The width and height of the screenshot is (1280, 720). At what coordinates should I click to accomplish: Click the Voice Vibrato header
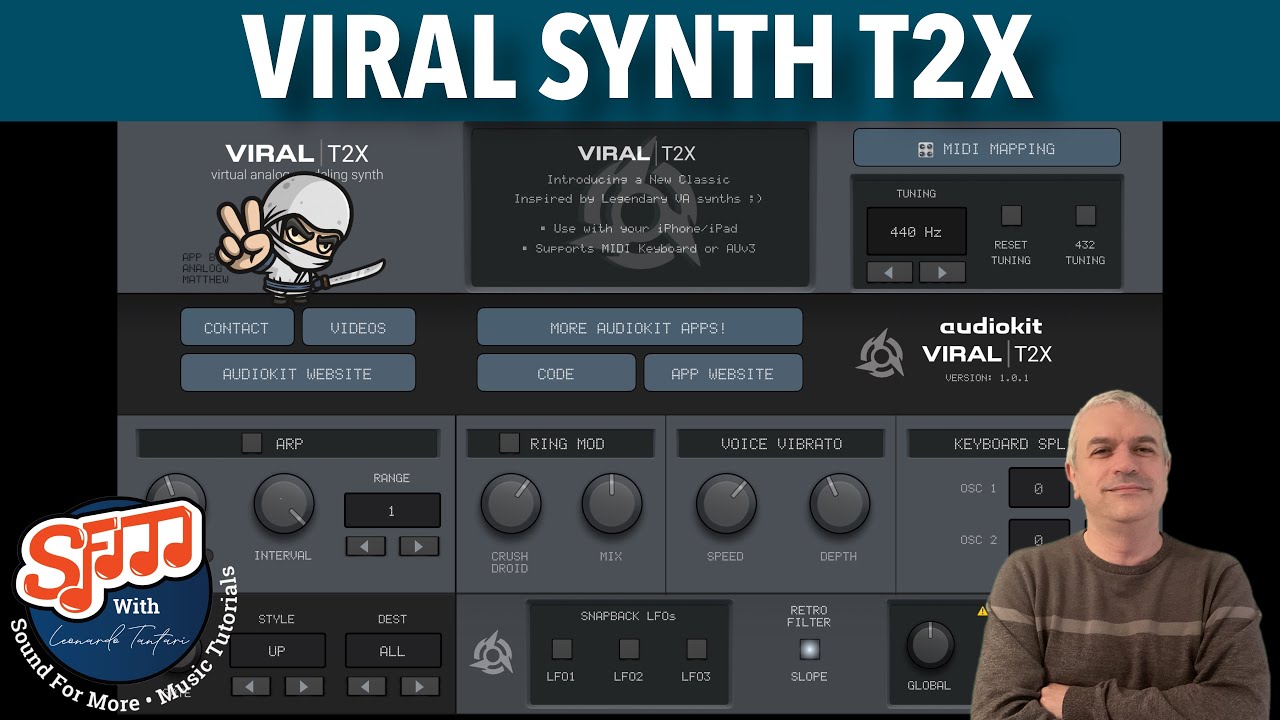point(781,443)
